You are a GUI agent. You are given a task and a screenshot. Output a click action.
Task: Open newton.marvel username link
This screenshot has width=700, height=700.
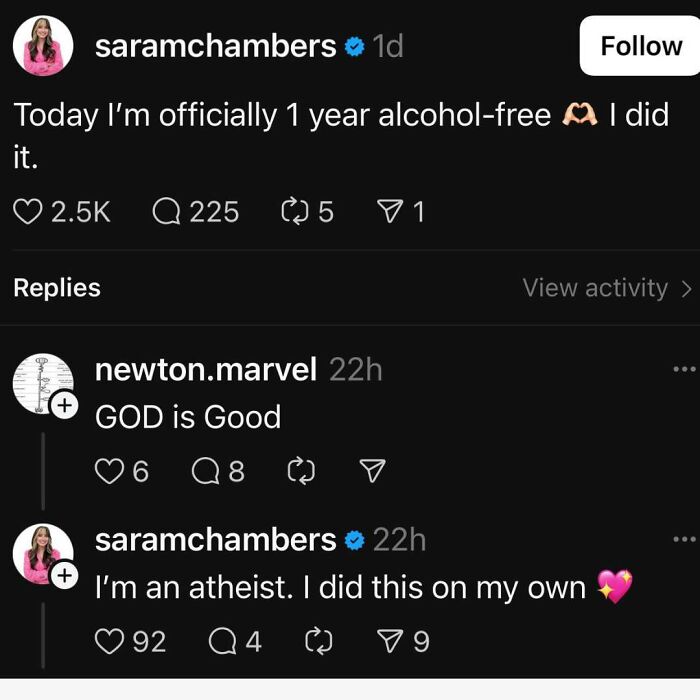pos(205,370)
